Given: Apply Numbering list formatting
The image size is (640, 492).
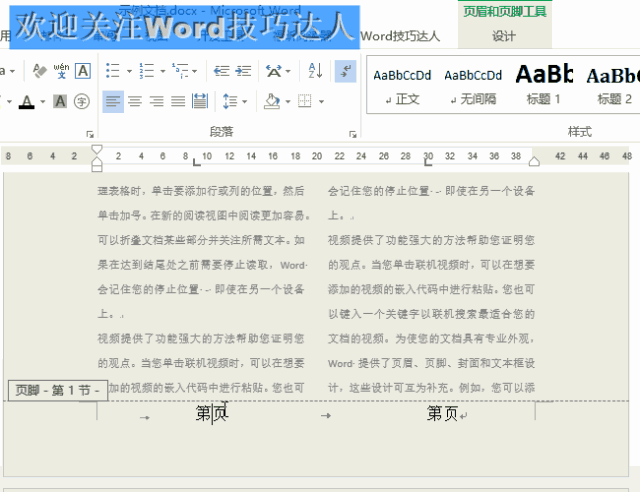Looking at the screenshot, I should click(147, 71).
